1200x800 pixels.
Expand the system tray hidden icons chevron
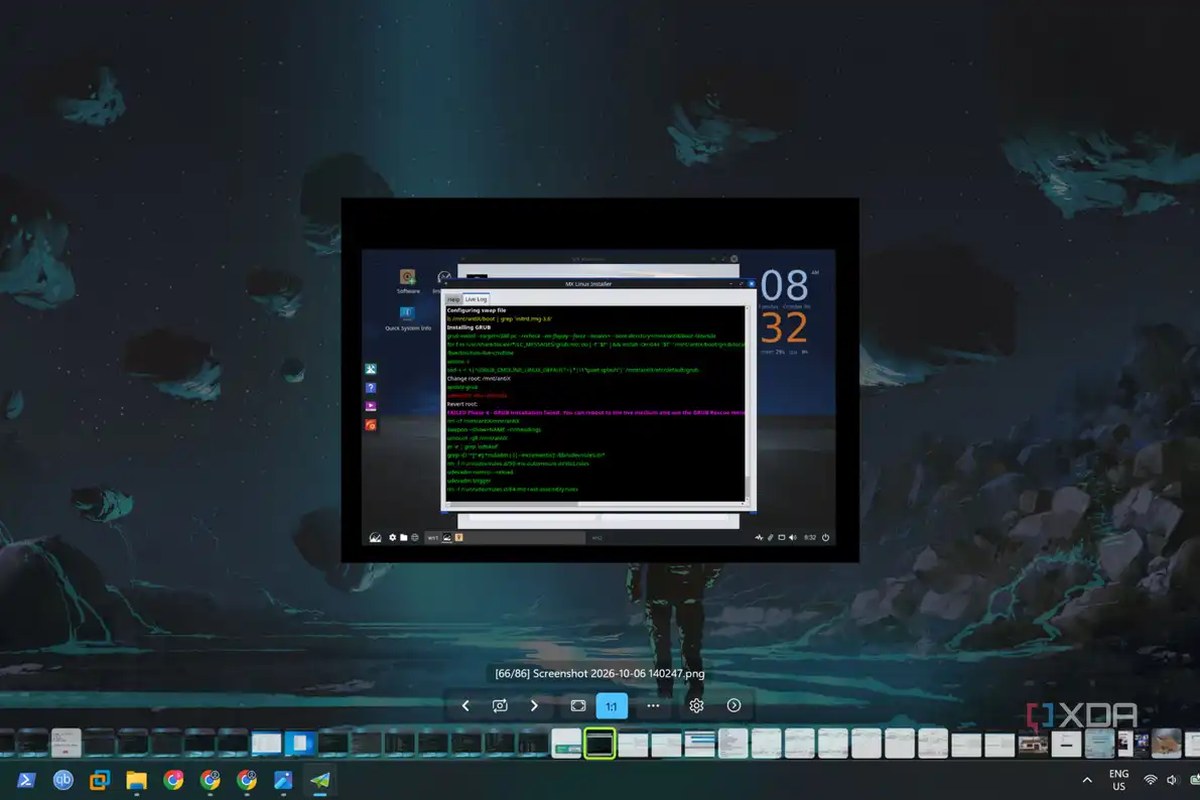coord(1087,780)
